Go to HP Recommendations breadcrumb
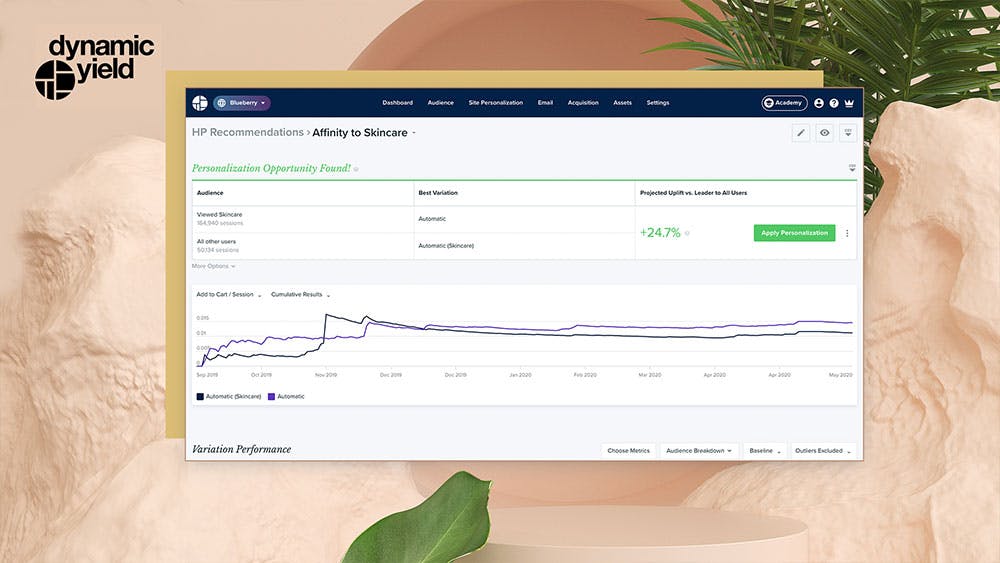The image size is (1000, 563). [247, 132]
